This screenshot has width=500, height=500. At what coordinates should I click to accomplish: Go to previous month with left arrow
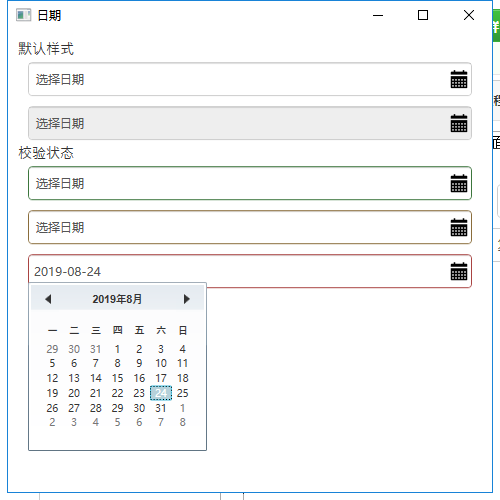[x=48, y=299]
